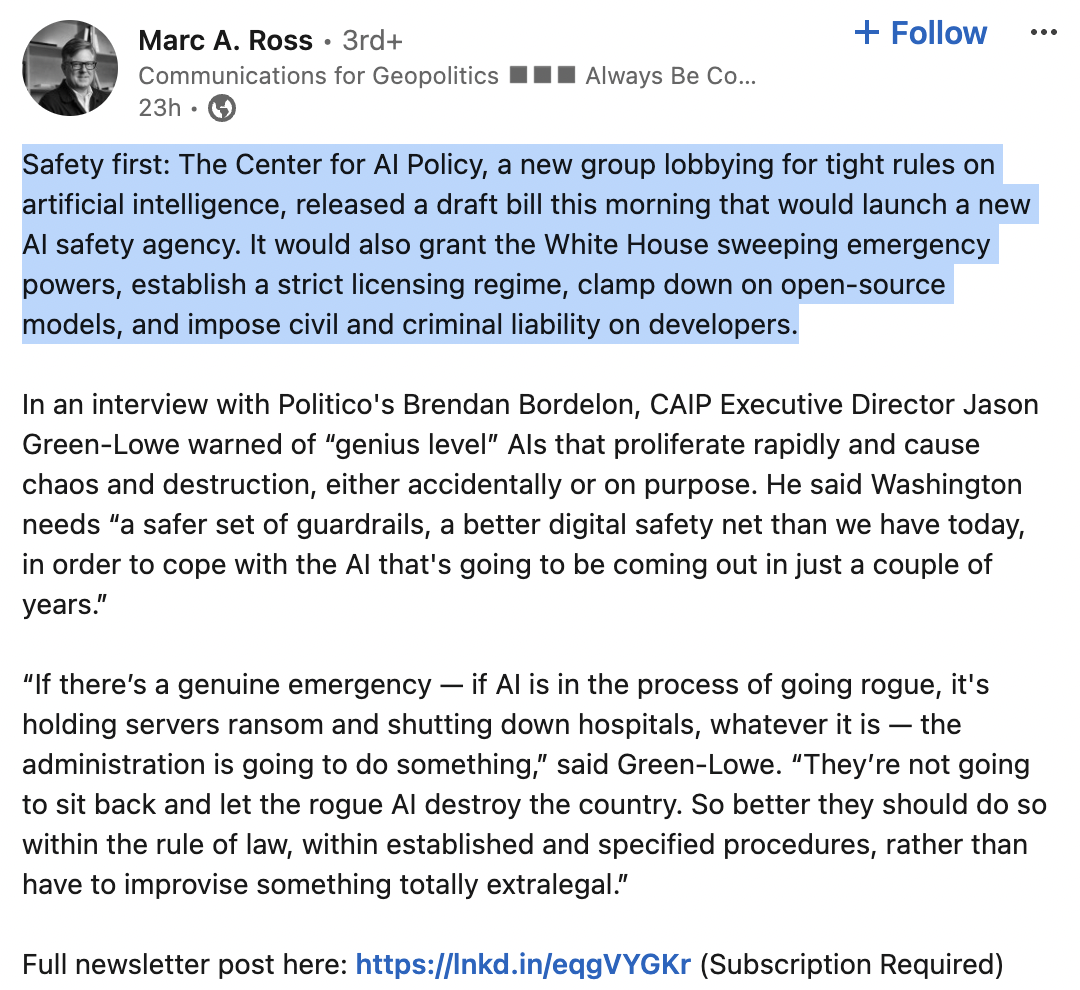Screen dimensions: 1080x990
Task: Click the "Full newsletter post here" text
Action: [185, 965]
